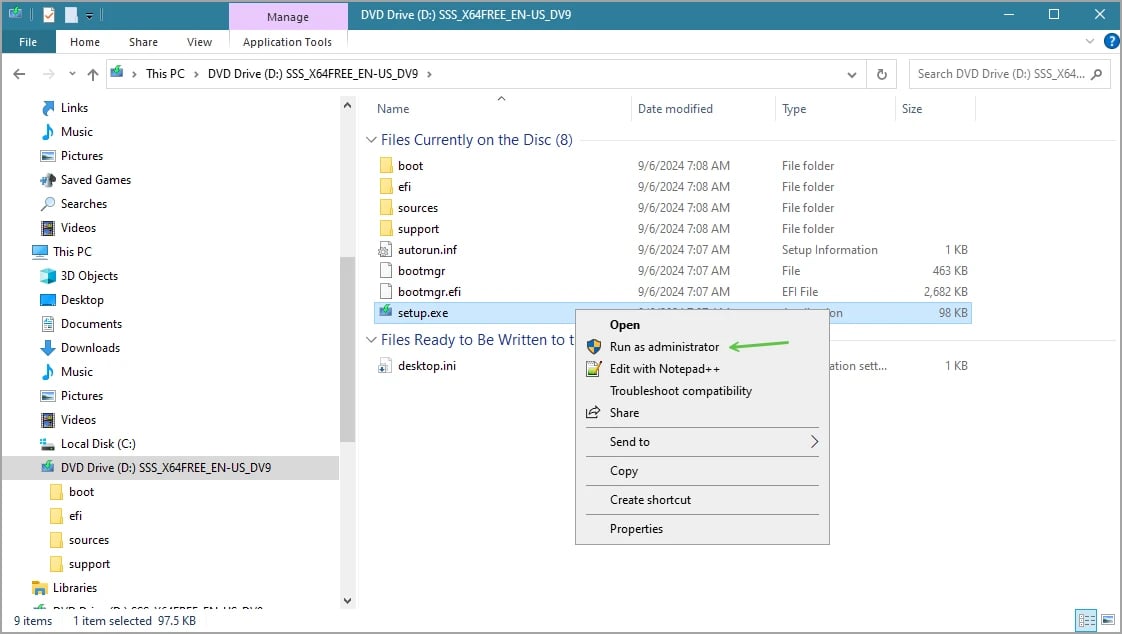This screenshot has height=634, width=1122.
Task: Click the Refresh button in address bar
Action: 881,74
